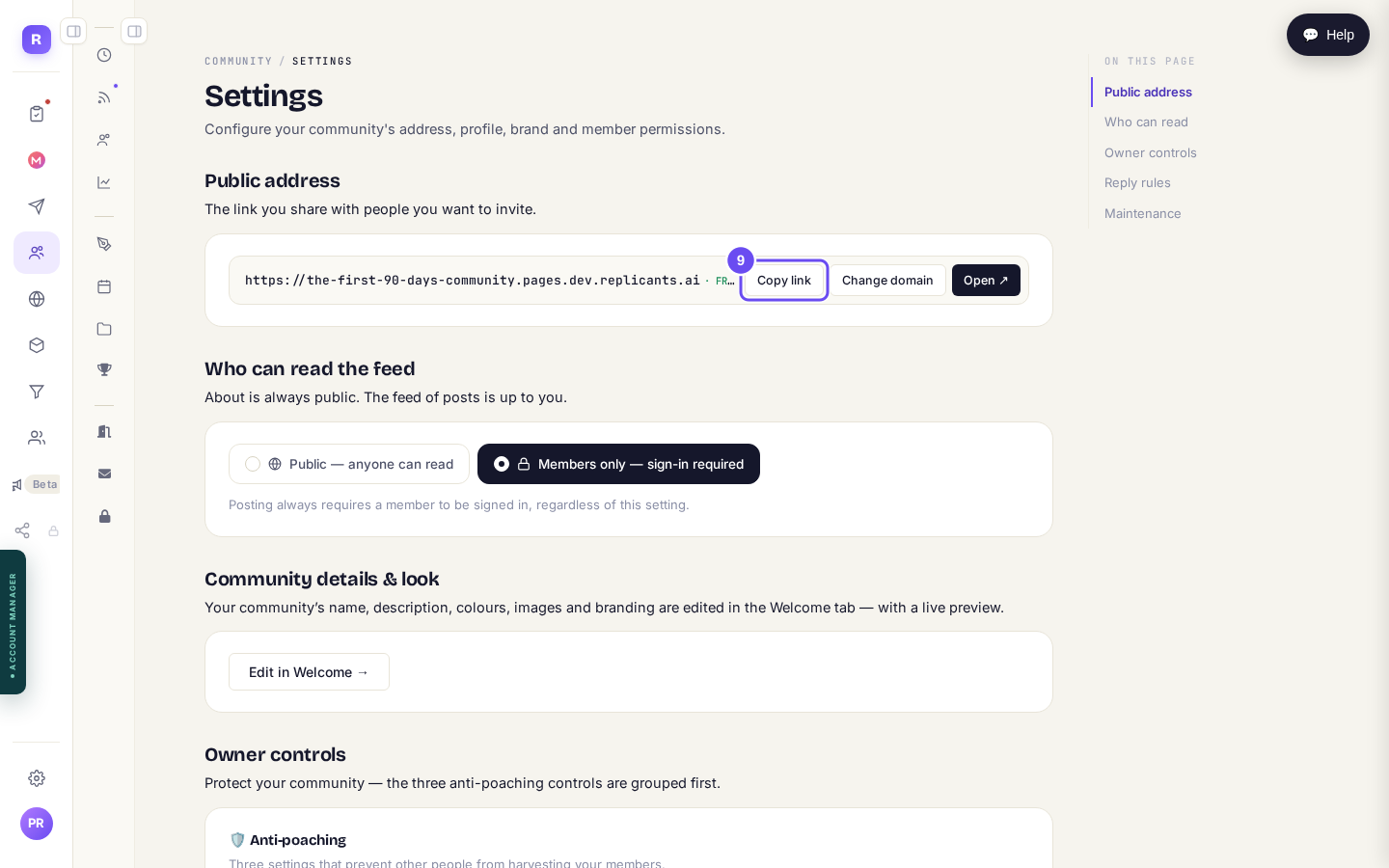Screen dimensions: 1389x868
Task: Toggle the secondary sidebar panel icon
Action: tap(134, 31)
